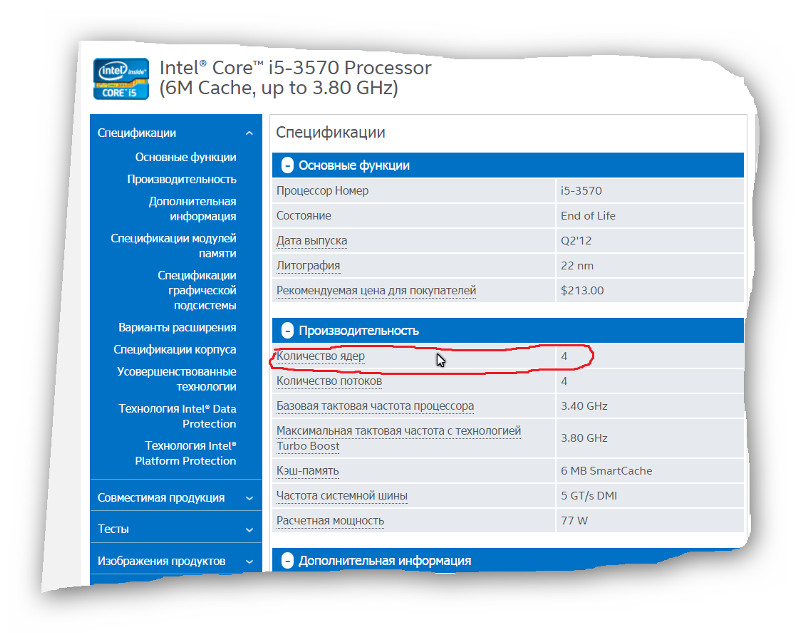This screenshot has width=800, height=633.
Task: Click the 6 MB SmartCache value
Action: [606, 471]
